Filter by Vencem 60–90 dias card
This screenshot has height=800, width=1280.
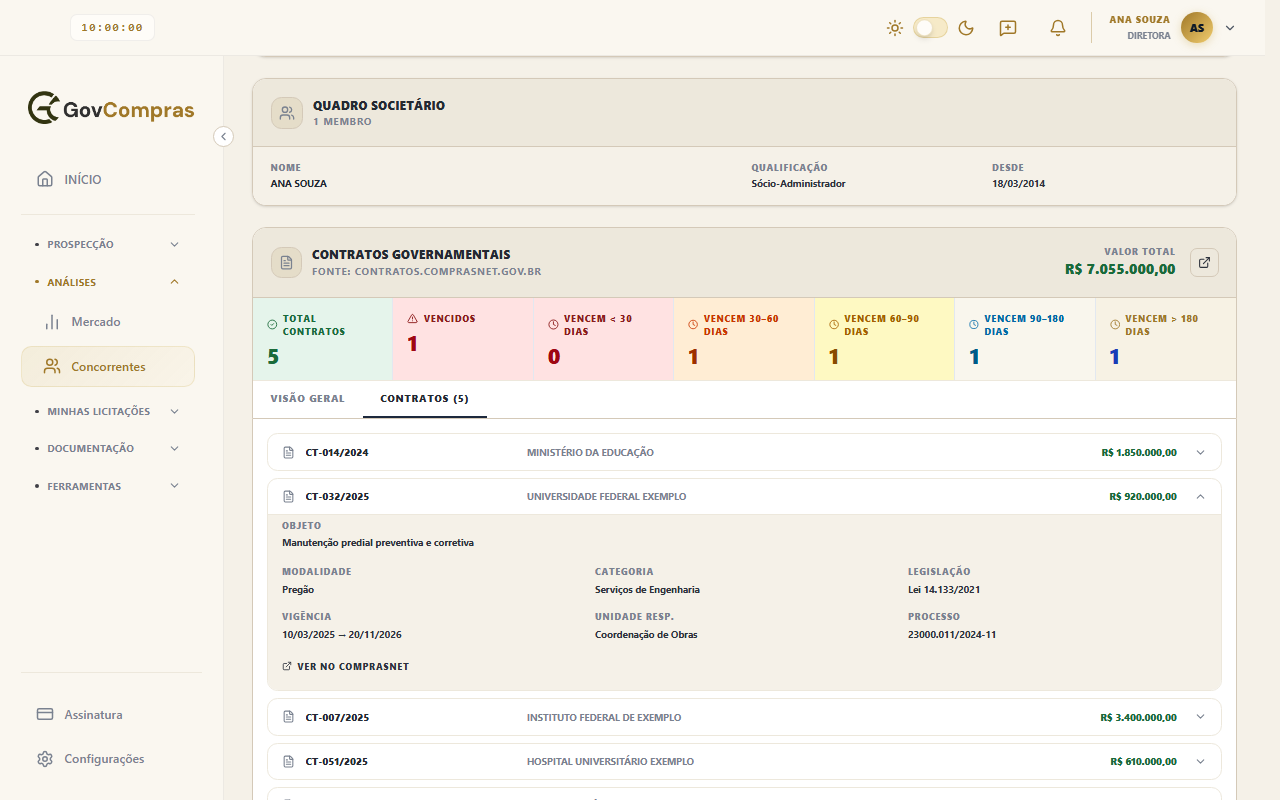(884, 339)
